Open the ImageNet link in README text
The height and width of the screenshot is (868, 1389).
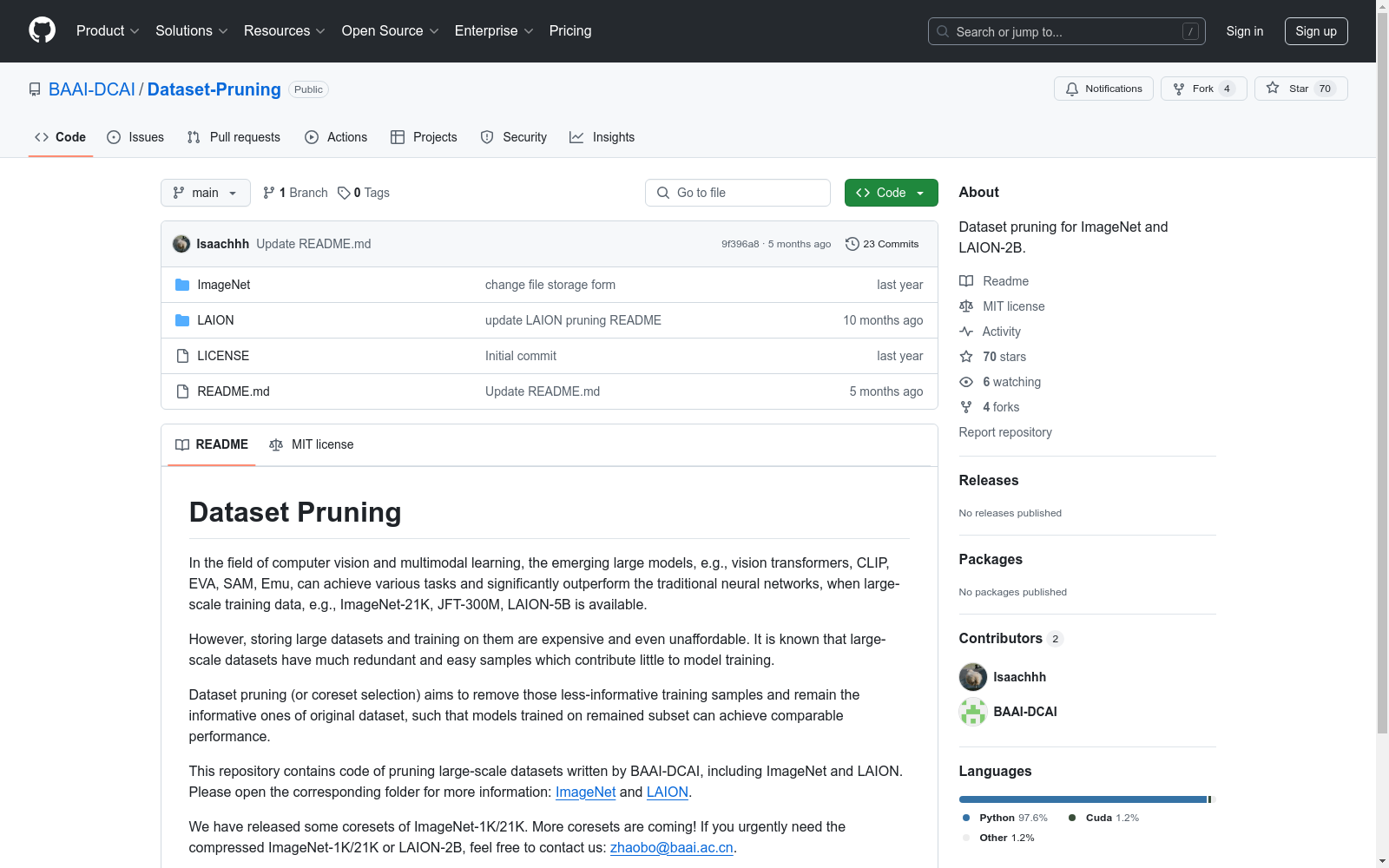(585, 792)
